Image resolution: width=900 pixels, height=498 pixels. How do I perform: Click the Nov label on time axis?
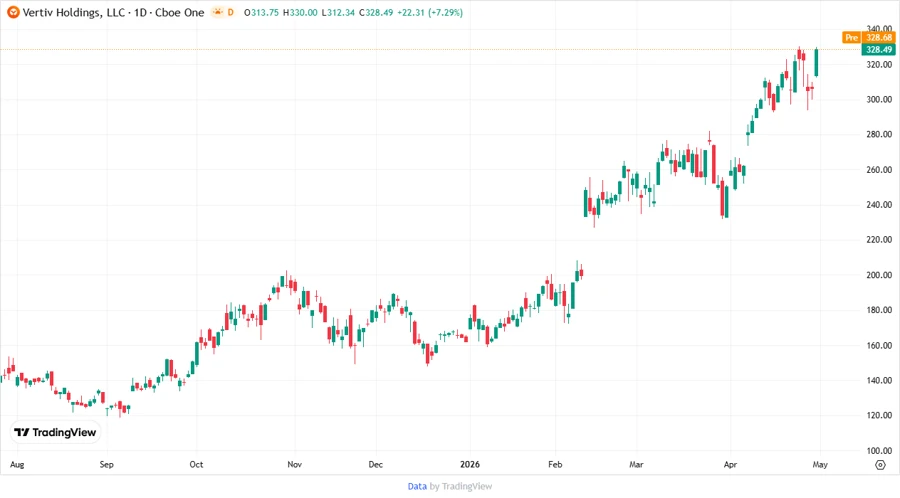tap(294, 464)
